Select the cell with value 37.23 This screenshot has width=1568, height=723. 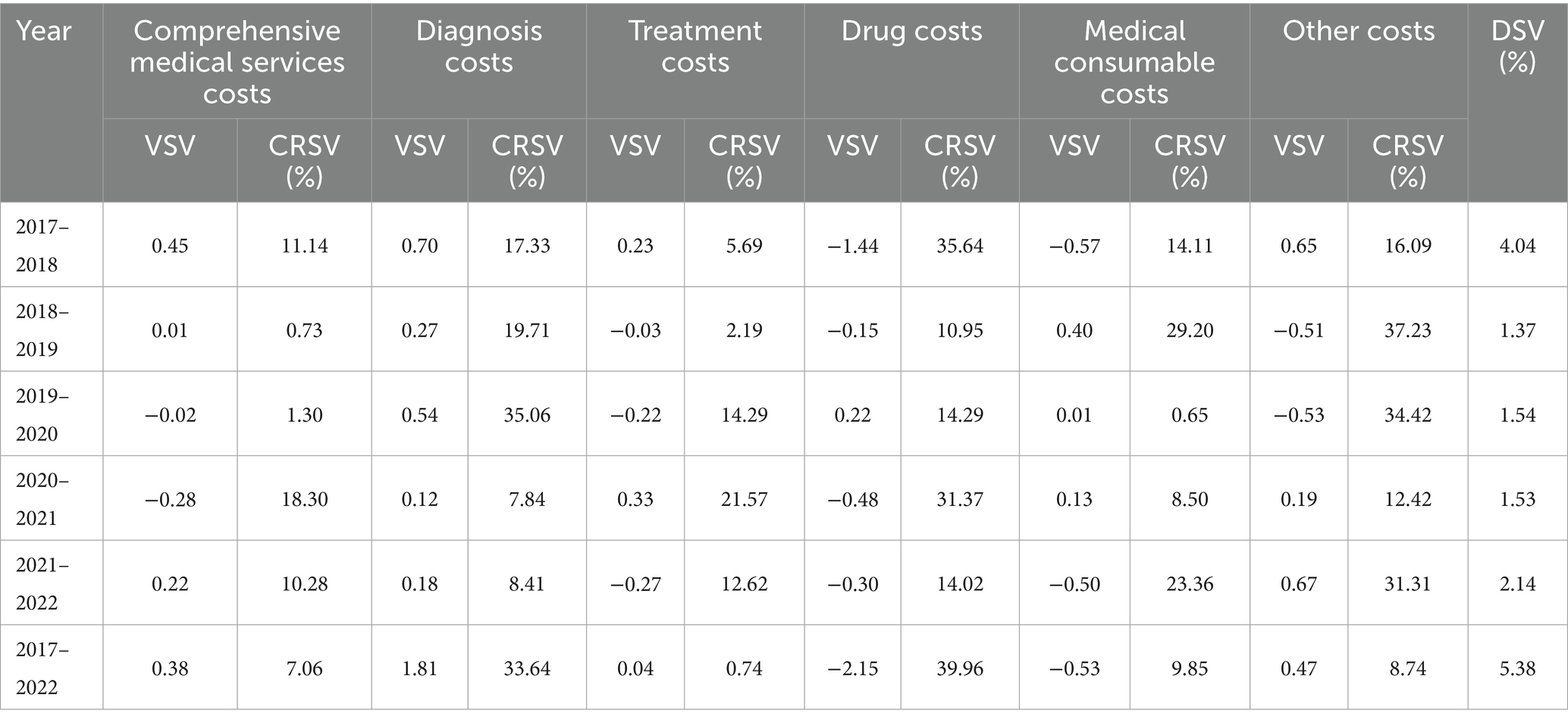[x=1407, y=331]
